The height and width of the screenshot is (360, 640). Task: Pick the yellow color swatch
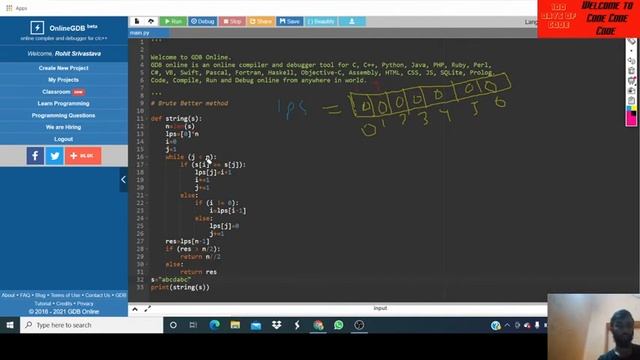click(x=634, y=108)
